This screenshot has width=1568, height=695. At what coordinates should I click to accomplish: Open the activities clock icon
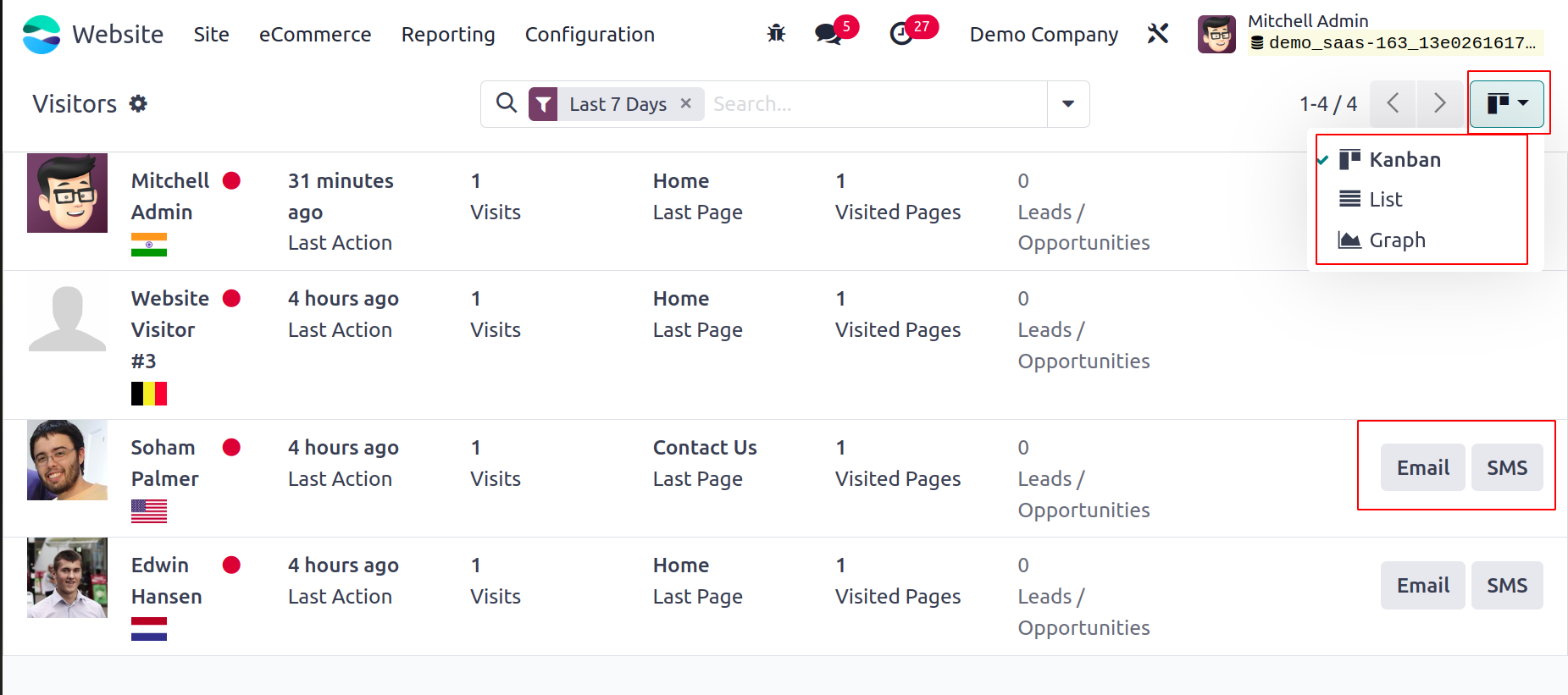pyautogui.click(x=901, y=34)
